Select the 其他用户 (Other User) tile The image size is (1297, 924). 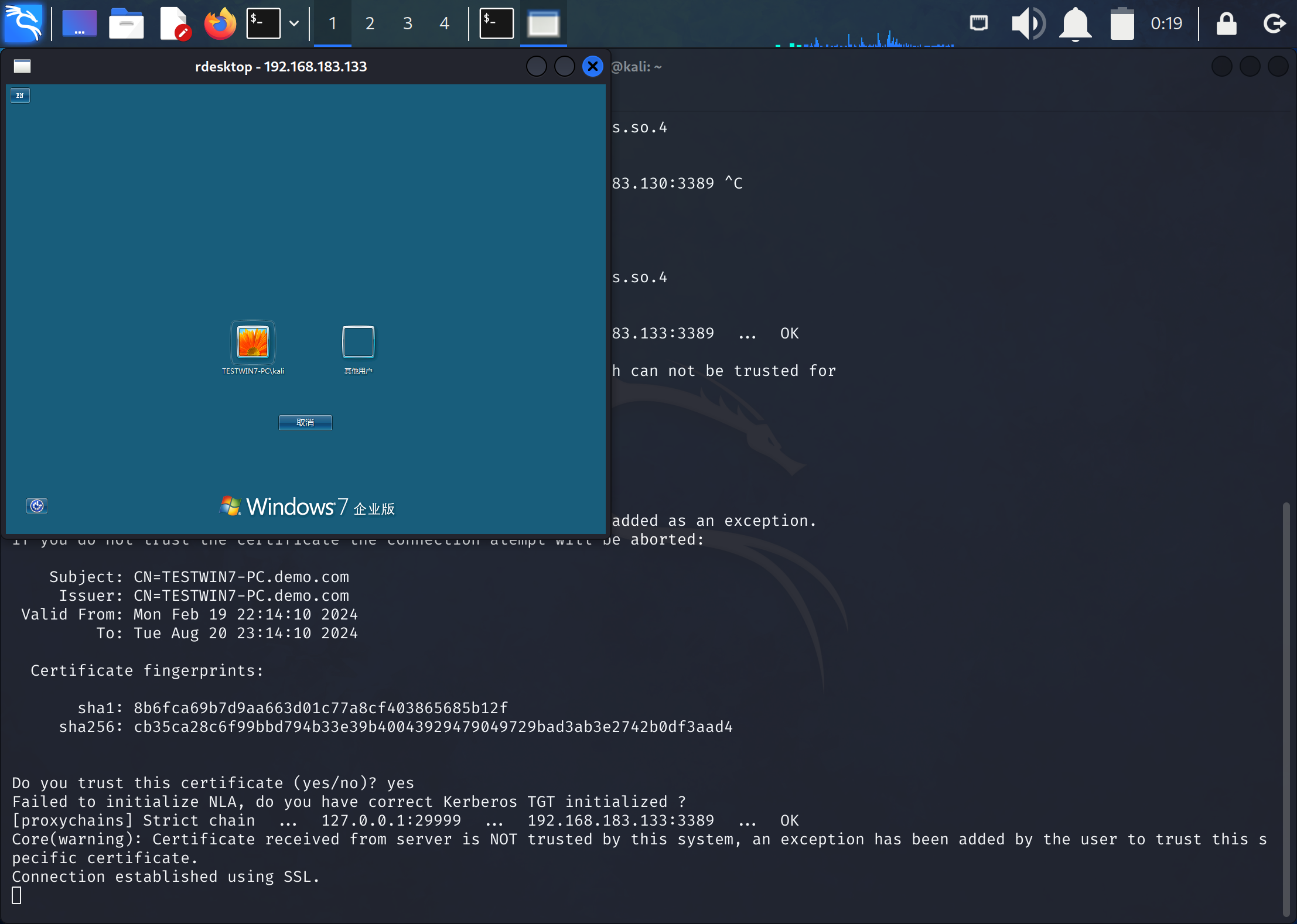(x=358, y=349)
